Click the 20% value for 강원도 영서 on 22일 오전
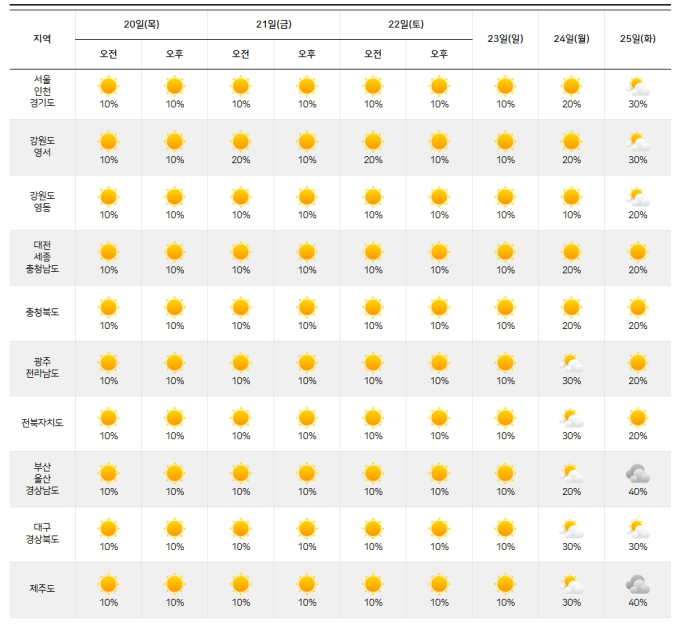This screenshot has height=625, width=680. coord(373,160)
